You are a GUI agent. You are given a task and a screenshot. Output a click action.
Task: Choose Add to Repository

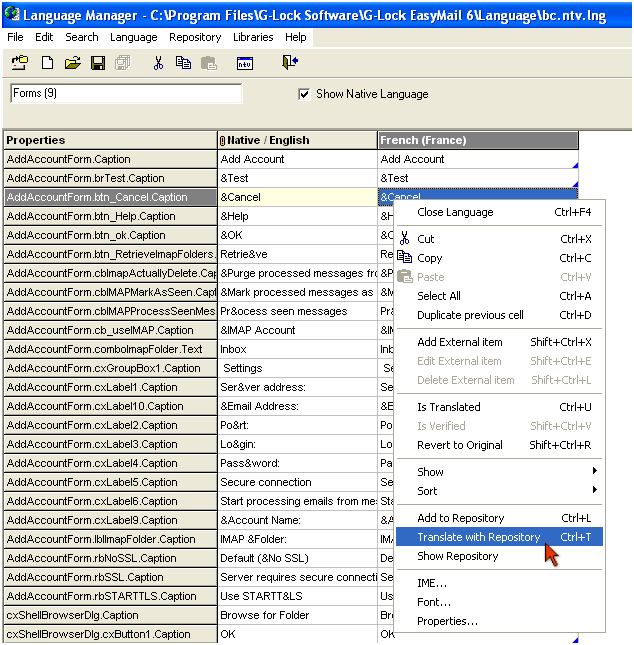pos(499,518)
